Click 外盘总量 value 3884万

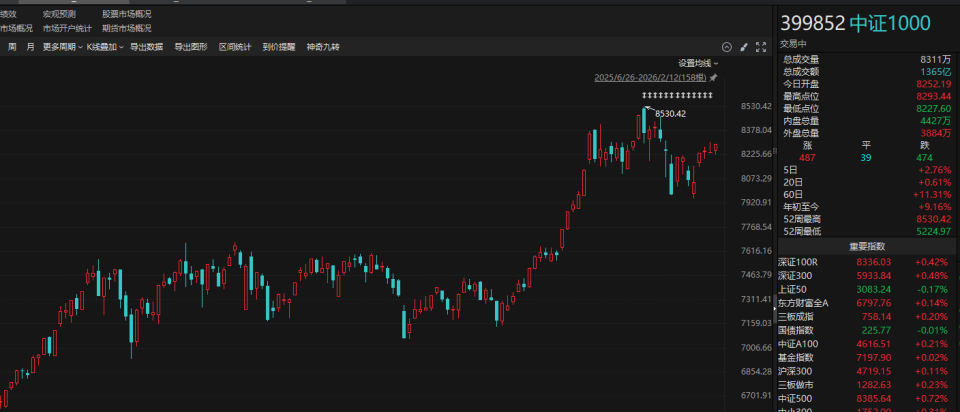(x=936, y=133)
